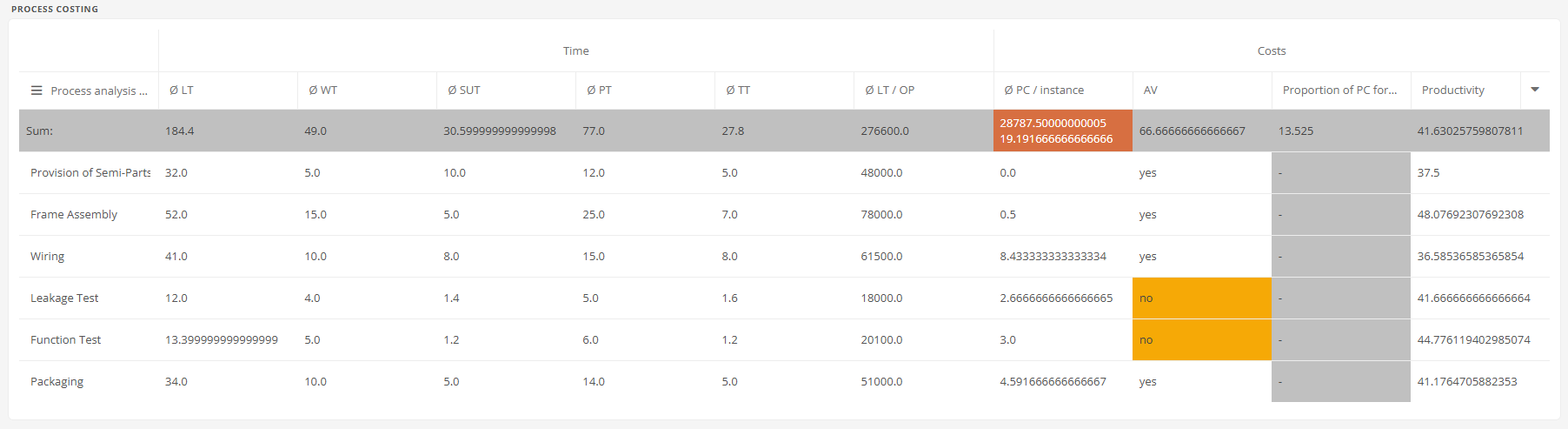
Task: Click the orange 'no' cell for Leakage Test
Action: point(1202,298)
